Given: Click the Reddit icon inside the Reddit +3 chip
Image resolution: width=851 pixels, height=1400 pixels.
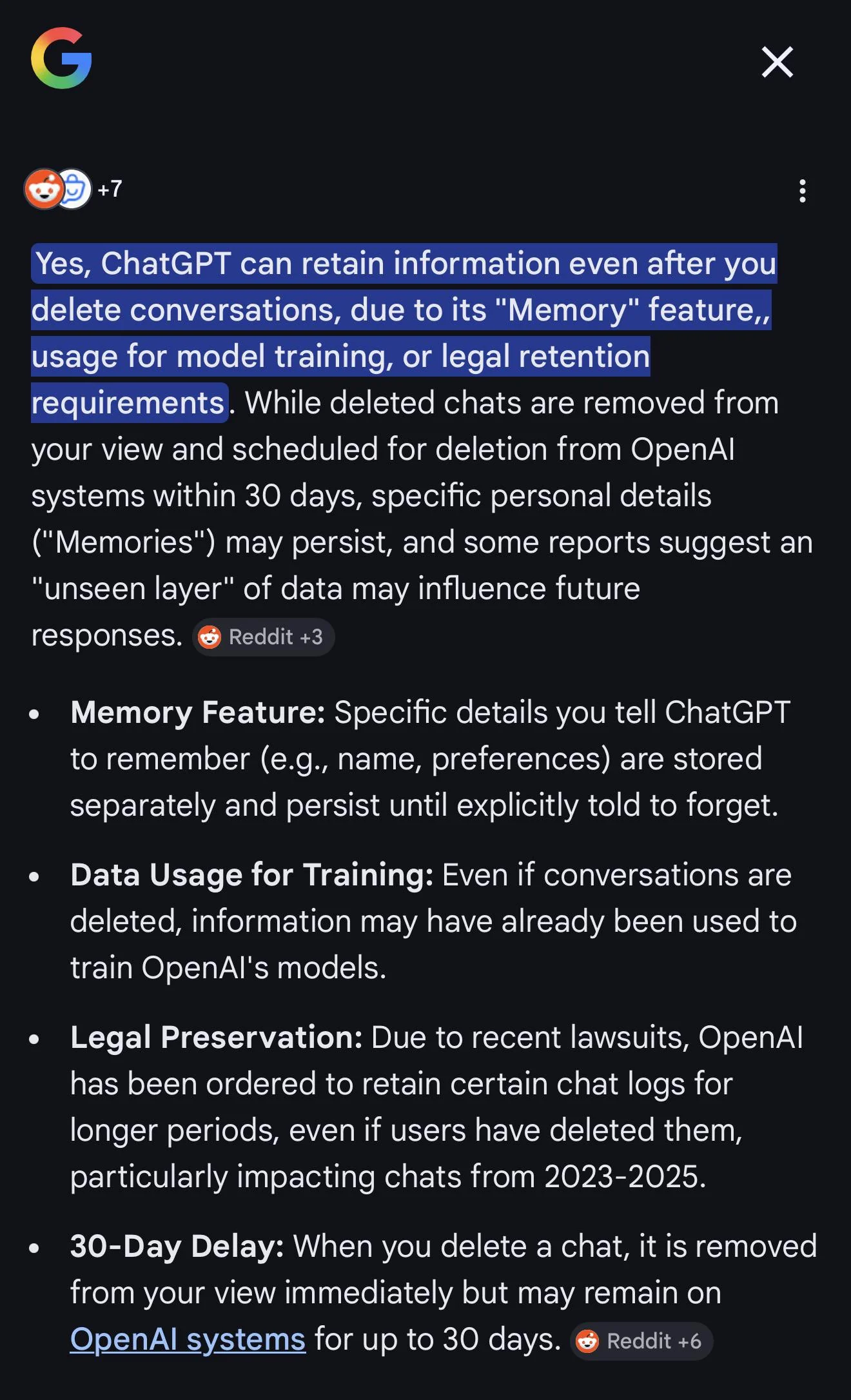Looking at the screenshot, I should coord(210,637).
